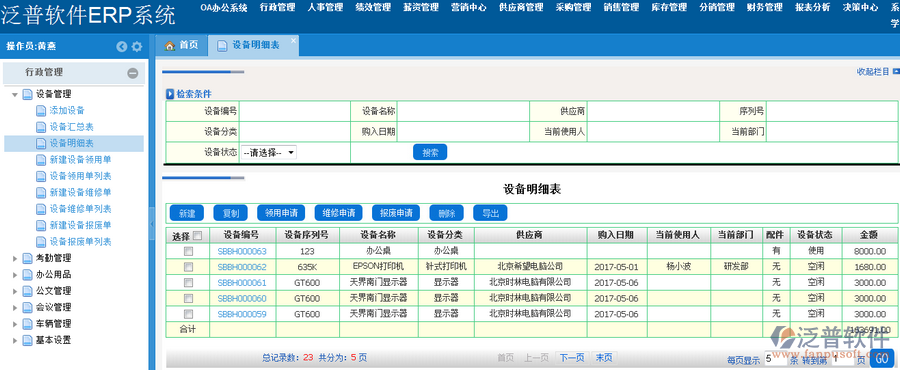Open 库存管理 in the top menu
This screenshot has width=900, height=370.
tap(669, 7)
